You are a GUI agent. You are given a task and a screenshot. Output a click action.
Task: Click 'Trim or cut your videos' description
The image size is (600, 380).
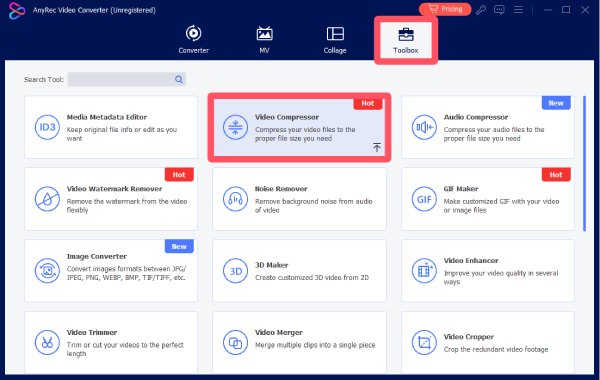(x=125, y=349)
